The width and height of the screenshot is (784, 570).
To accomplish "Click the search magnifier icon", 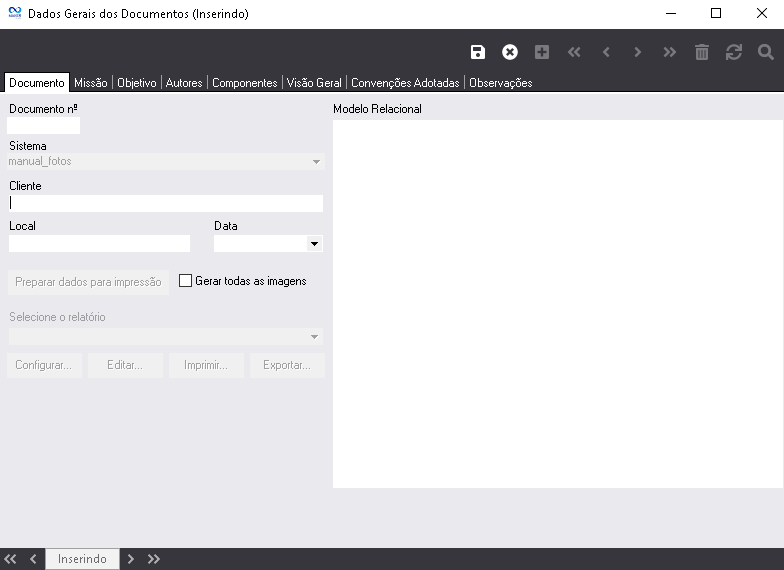I will 766,52.
